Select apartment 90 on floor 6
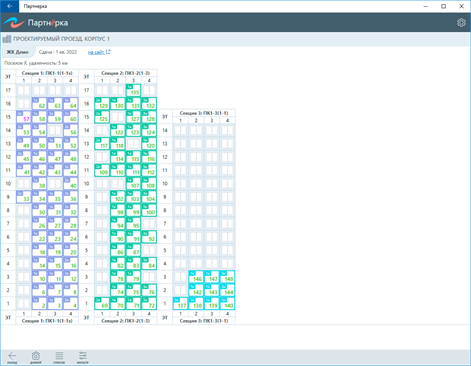Viewport: 471px width, 366px height. tap(118, 237)
